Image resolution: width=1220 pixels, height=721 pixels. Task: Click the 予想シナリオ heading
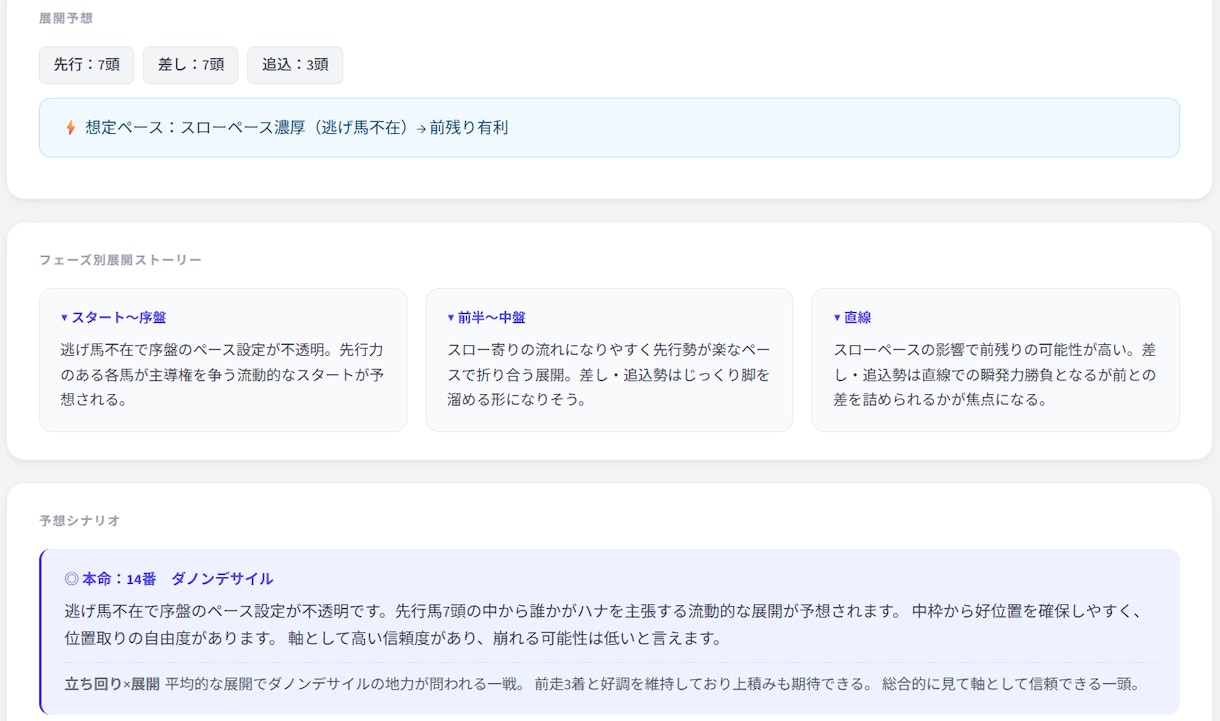click(x=80, y=521)
